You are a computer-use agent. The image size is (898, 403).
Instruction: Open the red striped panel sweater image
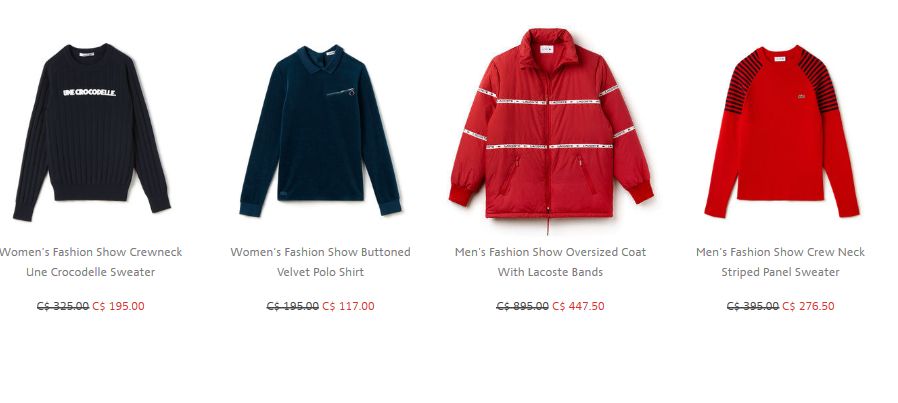tap(782, 131)
